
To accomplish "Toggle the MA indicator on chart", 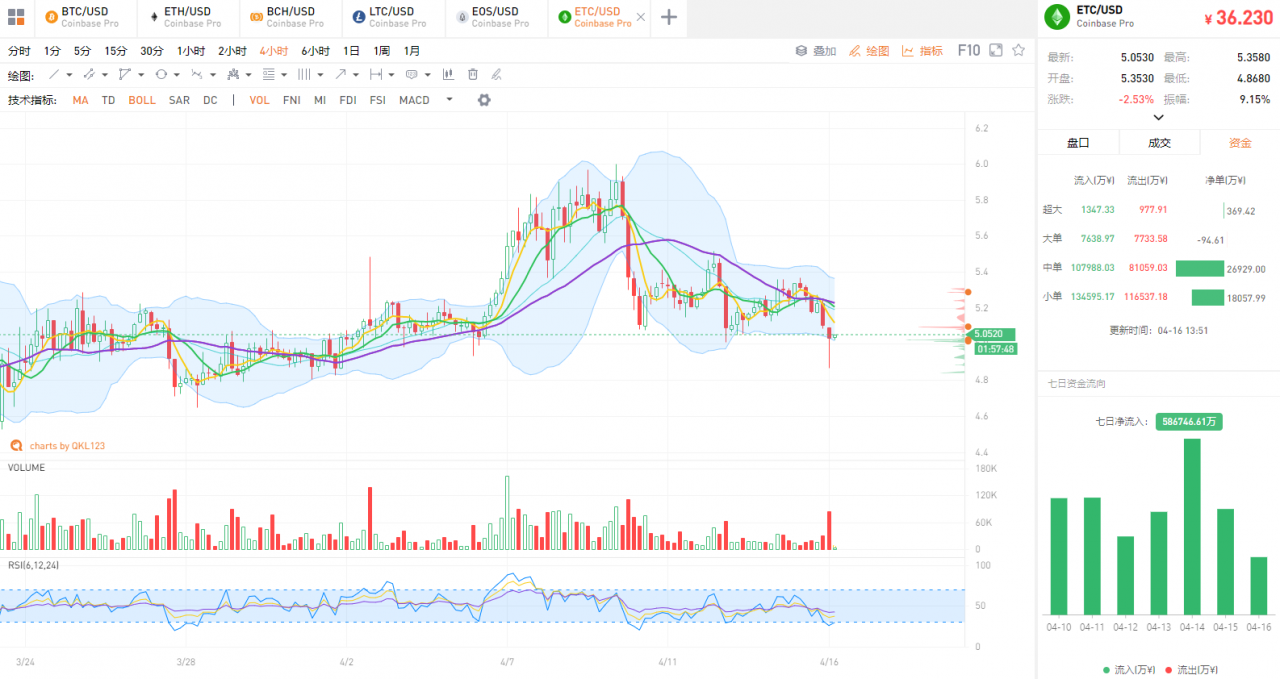I will coord(80,100).
